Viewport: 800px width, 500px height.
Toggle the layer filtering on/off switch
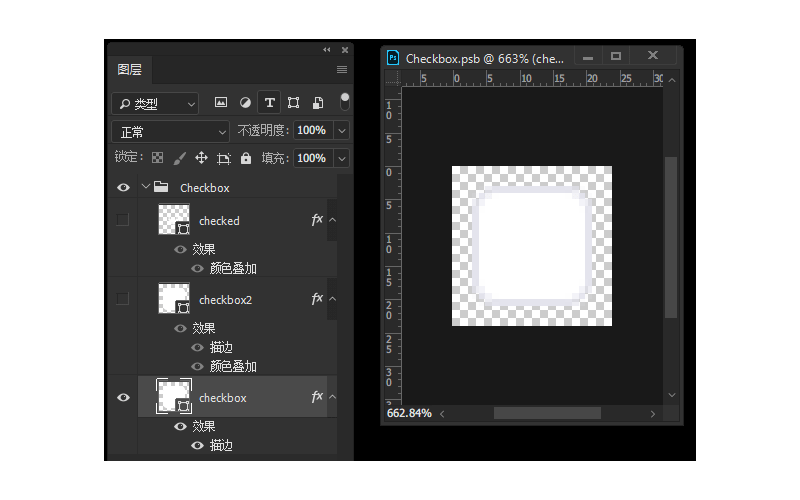pyautogui.click(x=345, y=102)
